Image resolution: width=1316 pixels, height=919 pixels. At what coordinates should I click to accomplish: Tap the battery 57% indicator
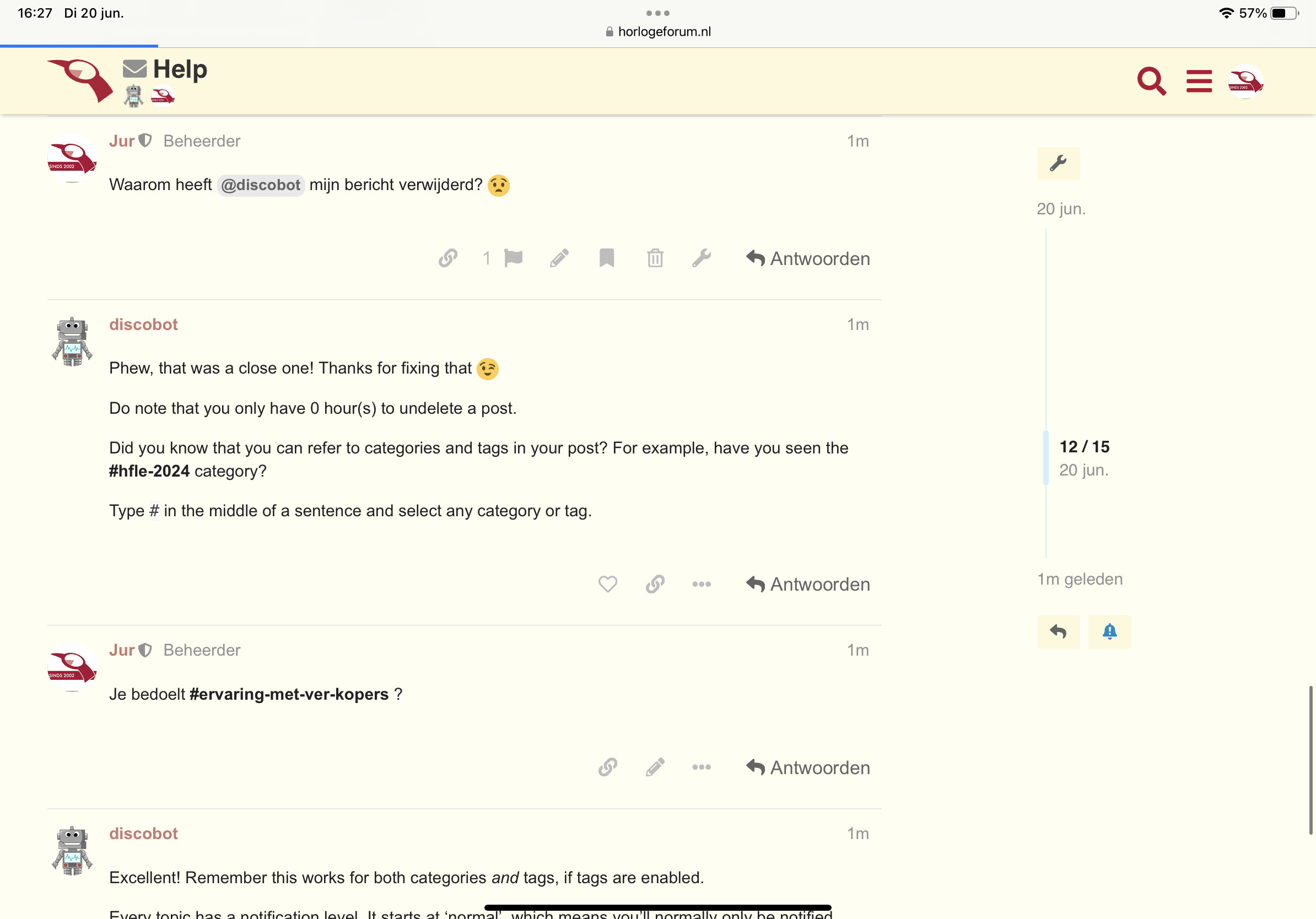pos(1270,13)
